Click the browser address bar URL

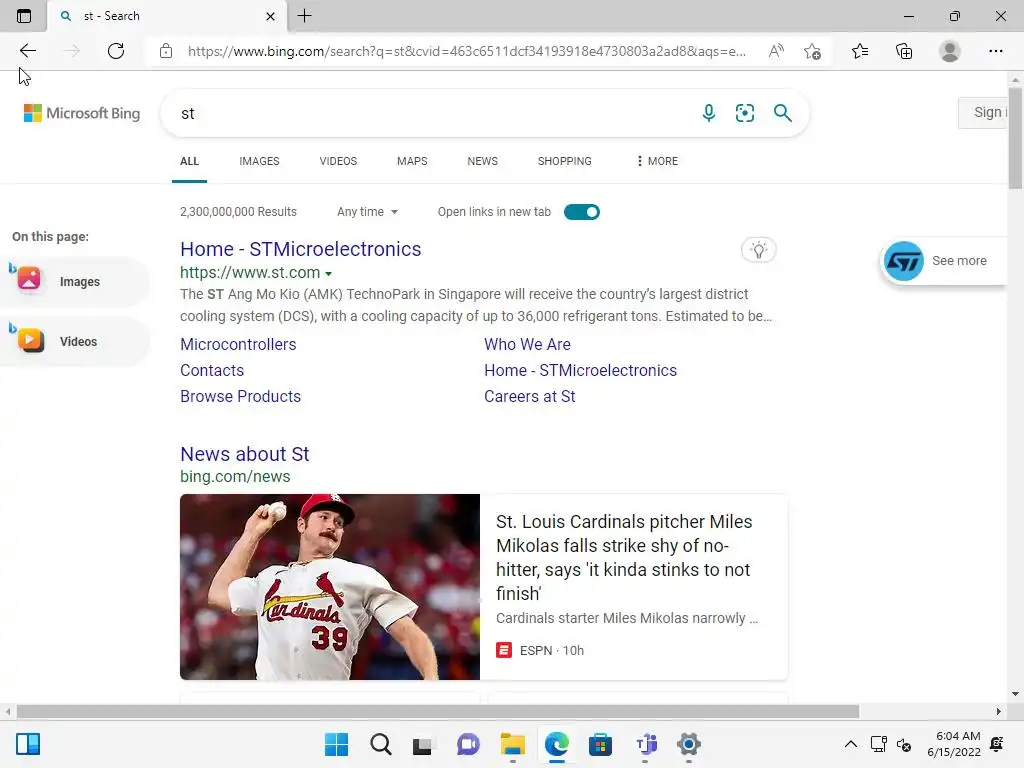tap(466, 51)
